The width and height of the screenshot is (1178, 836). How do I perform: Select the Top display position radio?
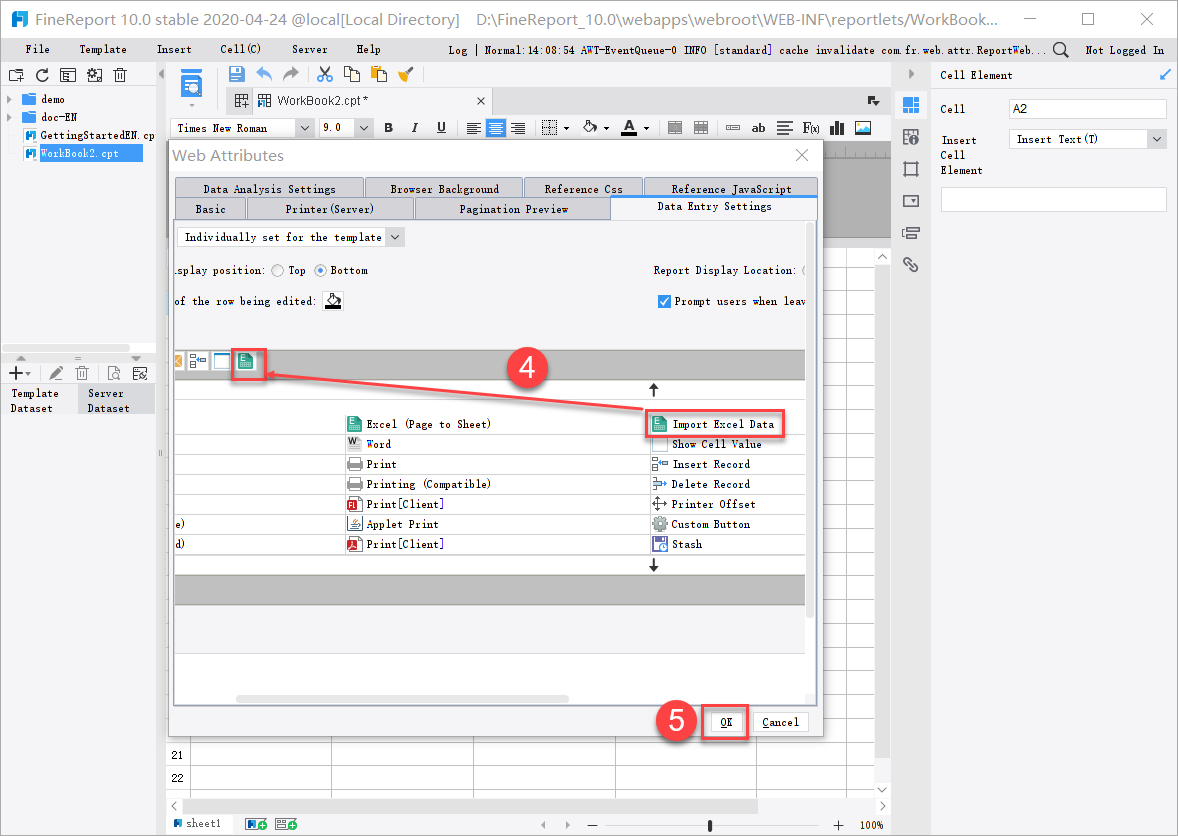(x=278, y=270)
